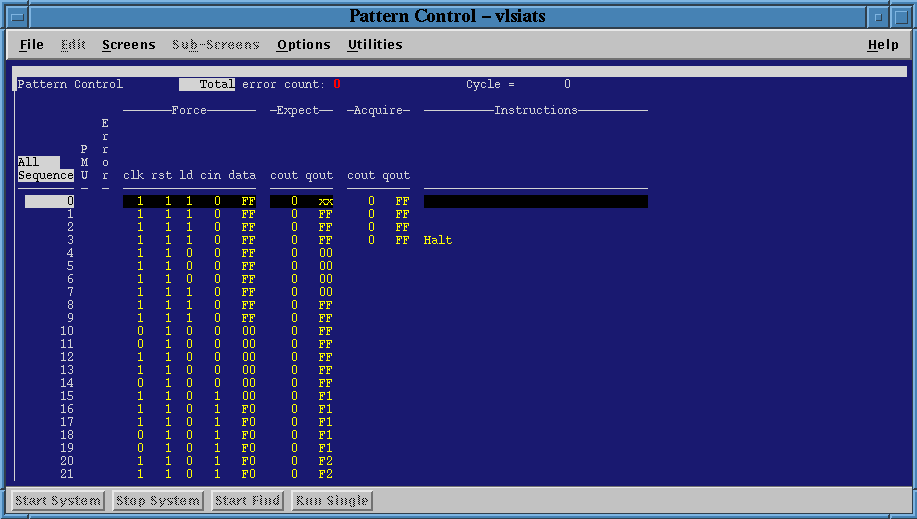
Task: Open the greyed-out Sub-Screens menu
Action: pos(216,45)
